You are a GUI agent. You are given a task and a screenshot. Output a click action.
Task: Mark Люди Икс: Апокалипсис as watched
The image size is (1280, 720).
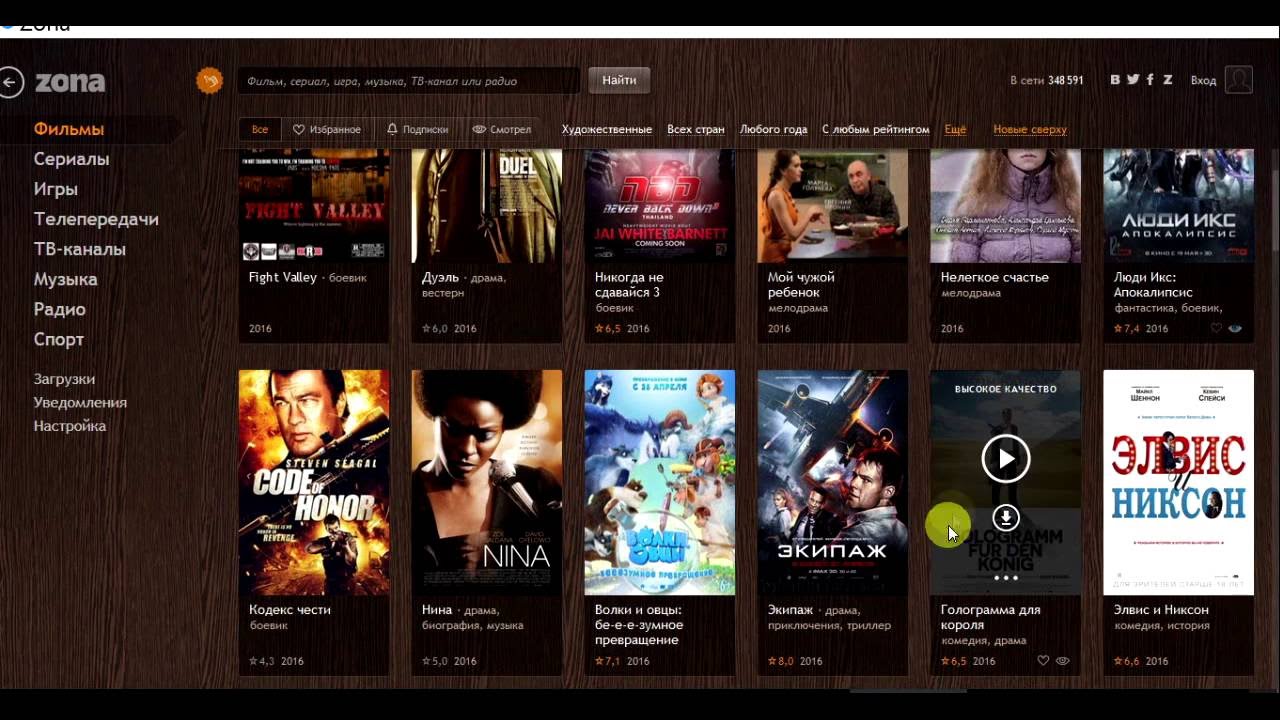(x=1236, y=328)
